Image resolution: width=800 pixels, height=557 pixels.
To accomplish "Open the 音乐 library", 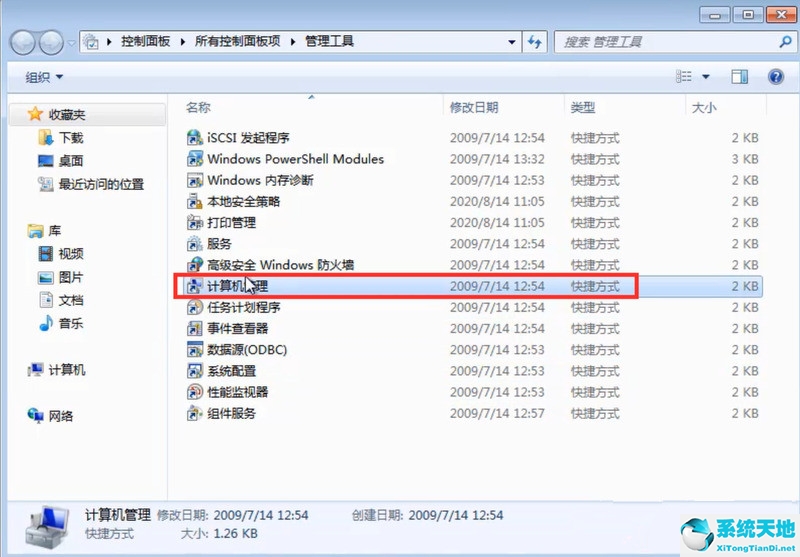I will point(61,323).
